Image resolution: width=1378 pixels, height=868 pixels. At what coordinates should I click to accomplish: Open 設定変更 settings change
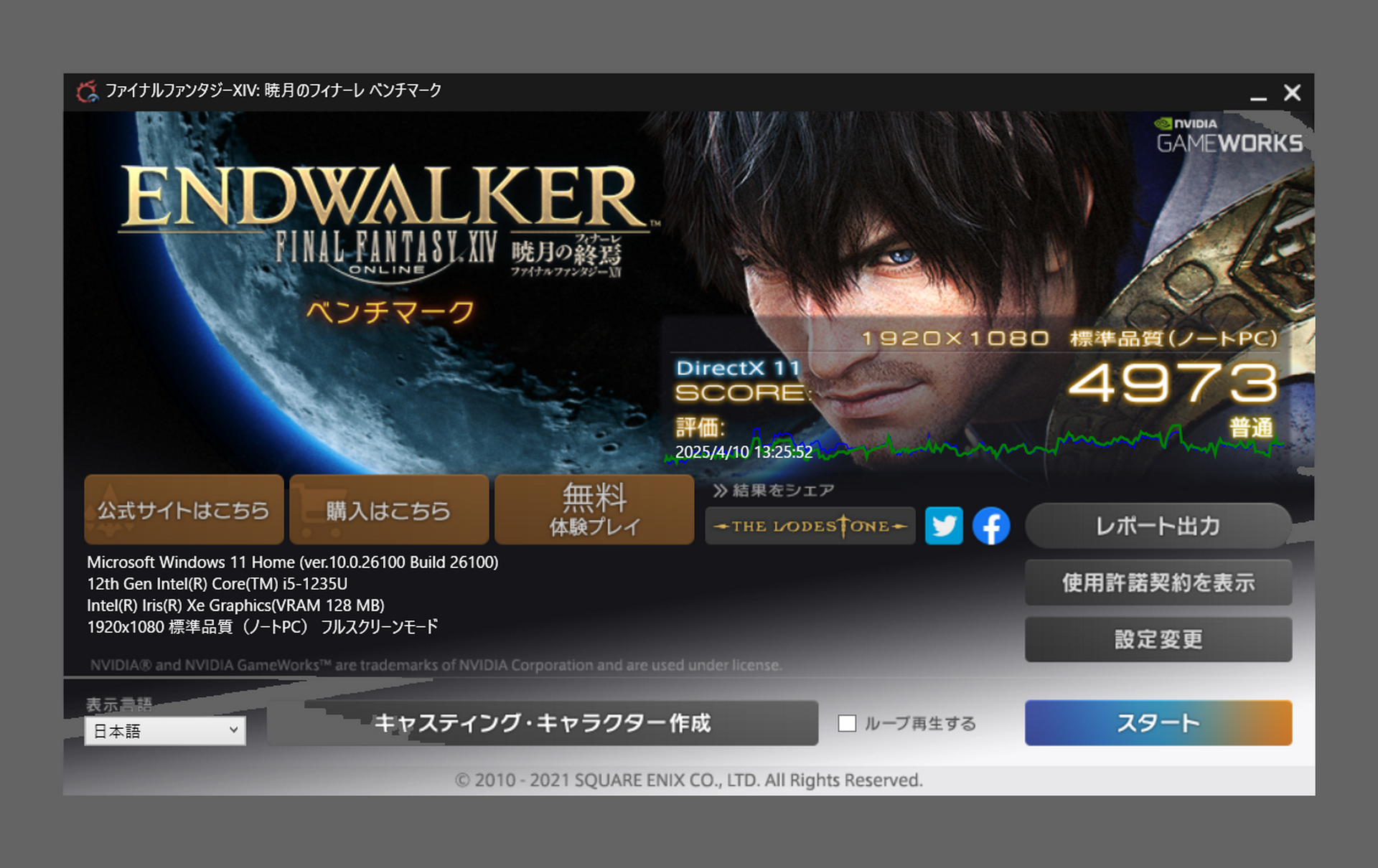(1158, 639)
